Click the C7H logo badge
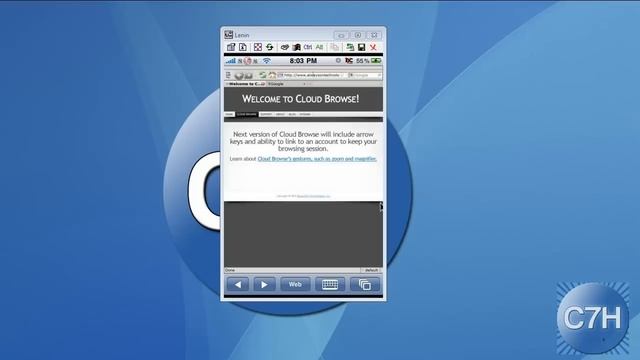Image resolution: width=640 pixels, height=360 pixels. click(593, 318)
